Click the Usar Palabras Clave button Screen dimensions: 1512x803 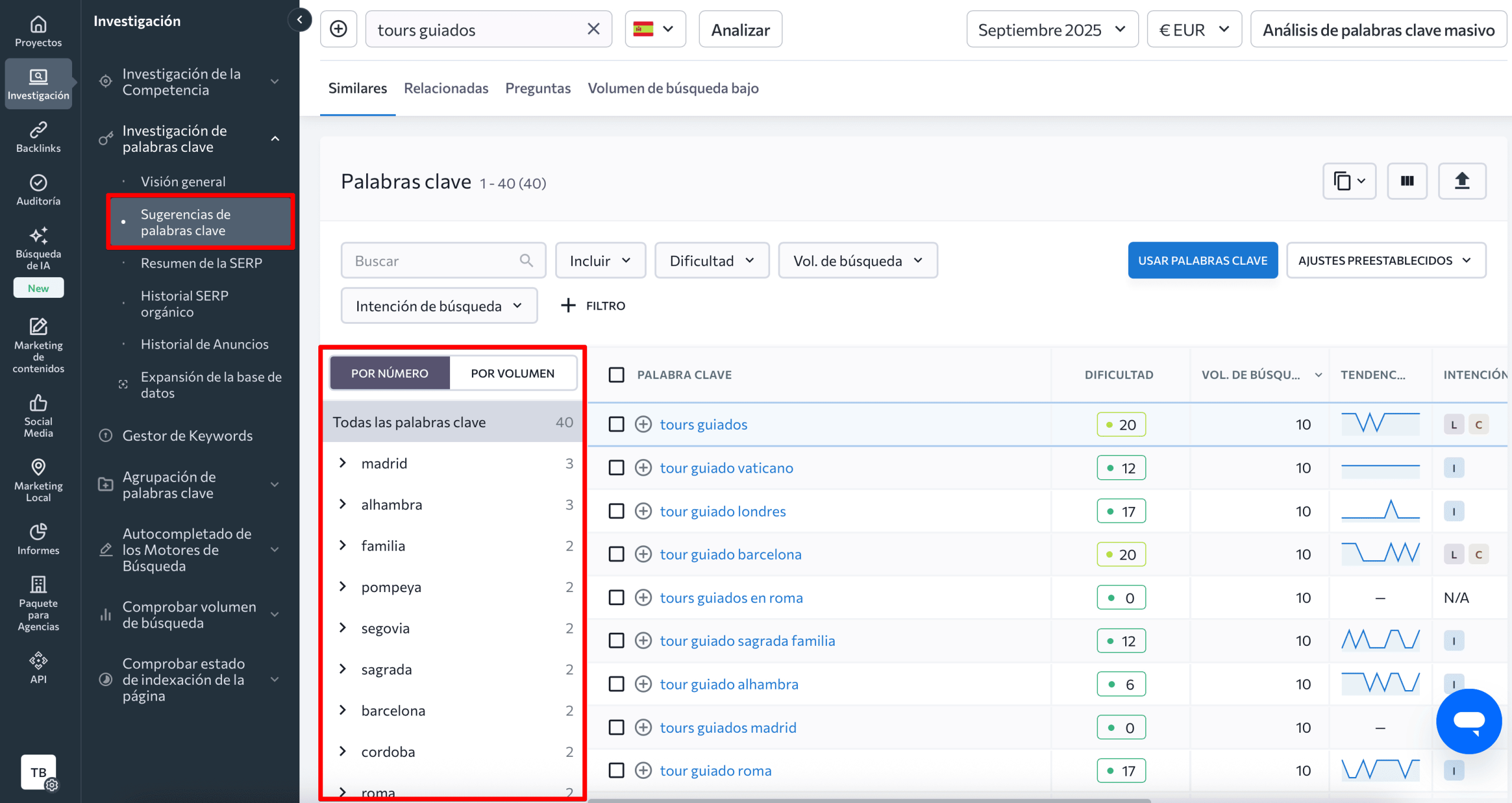coord(1202,261)
